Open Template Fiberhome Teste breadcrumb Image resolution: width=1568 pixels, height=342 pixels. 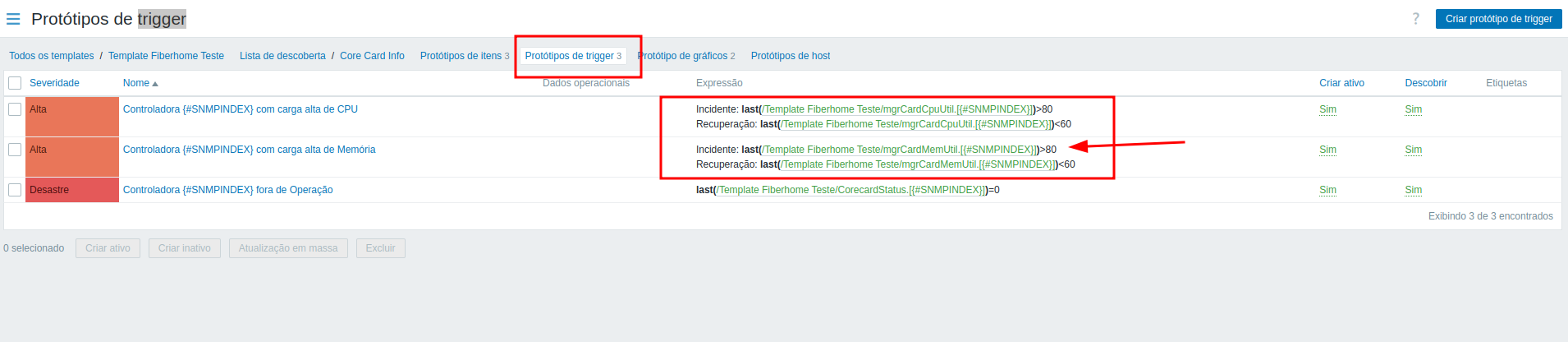166,56
